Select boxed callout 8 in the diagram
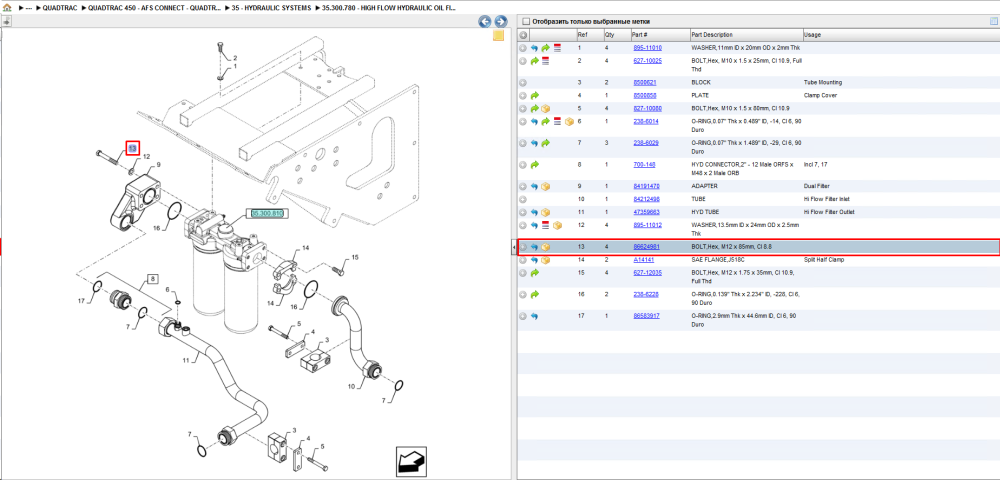 [x=153, y=279]
